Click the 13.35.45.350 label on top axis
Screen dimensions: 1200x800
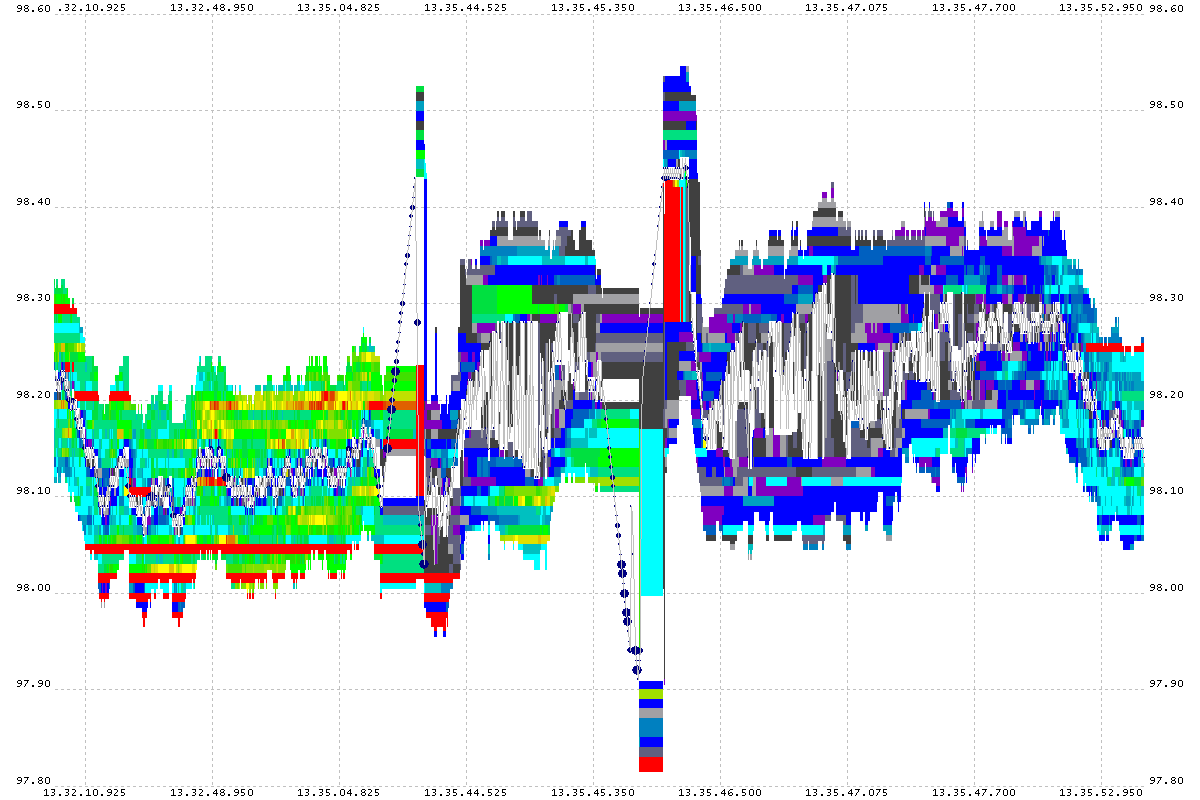click(593, 7)
